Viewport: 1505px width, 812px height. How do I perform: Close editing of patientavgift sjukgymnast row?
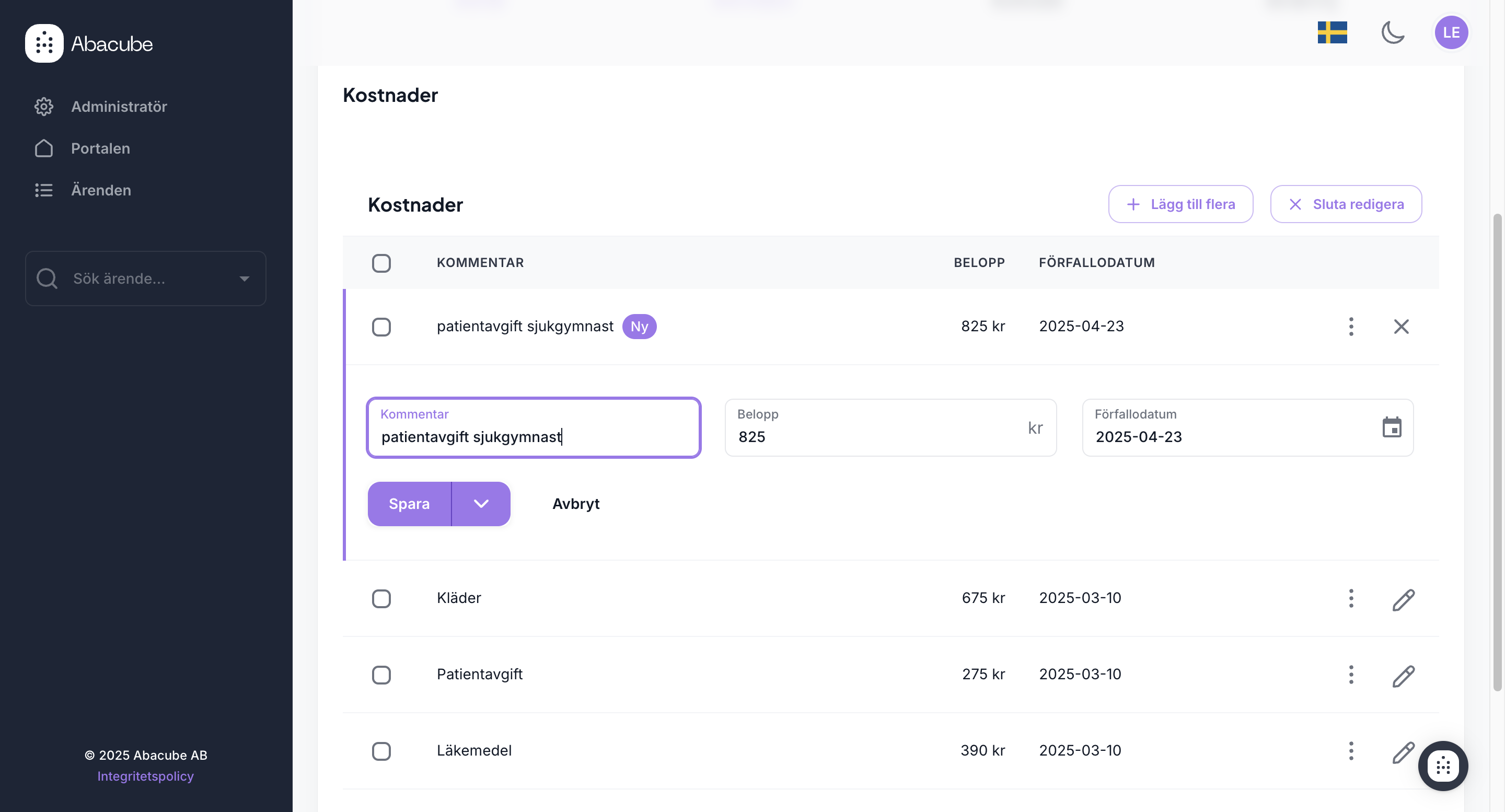pyautogui.click(x=1401, y=327)
